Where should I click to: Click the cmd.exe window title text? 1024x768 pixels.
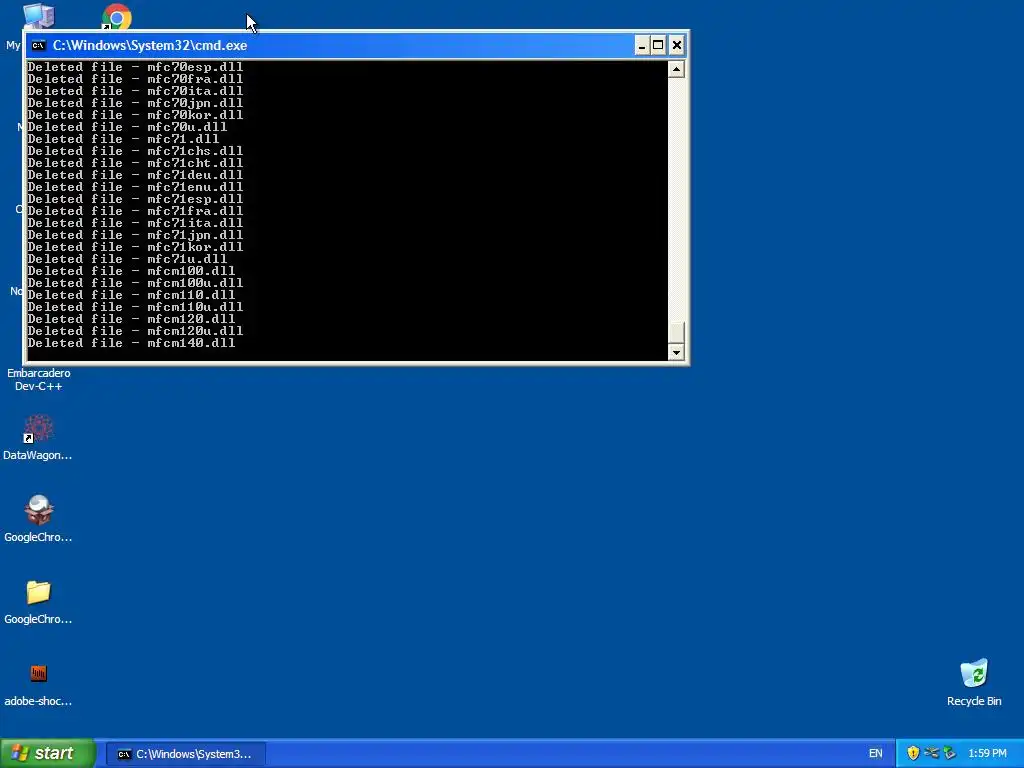150,45
